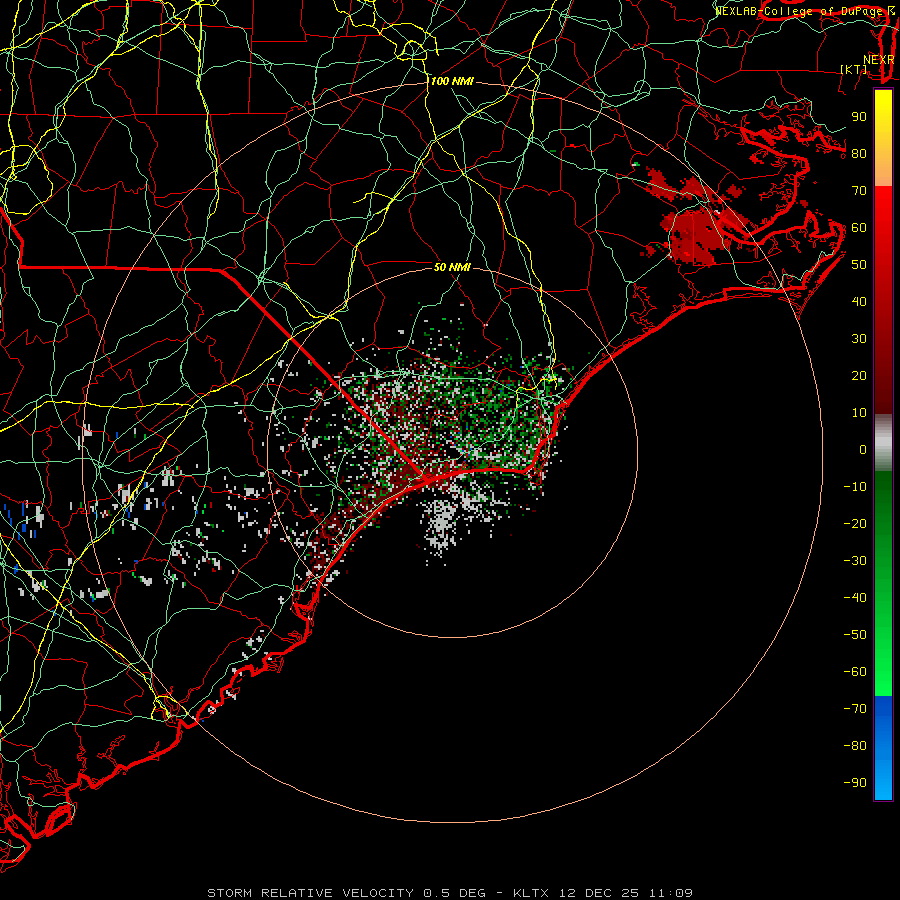Click the positive 90 scale label
The image size is (900, 900).
[x=859, y=117]
